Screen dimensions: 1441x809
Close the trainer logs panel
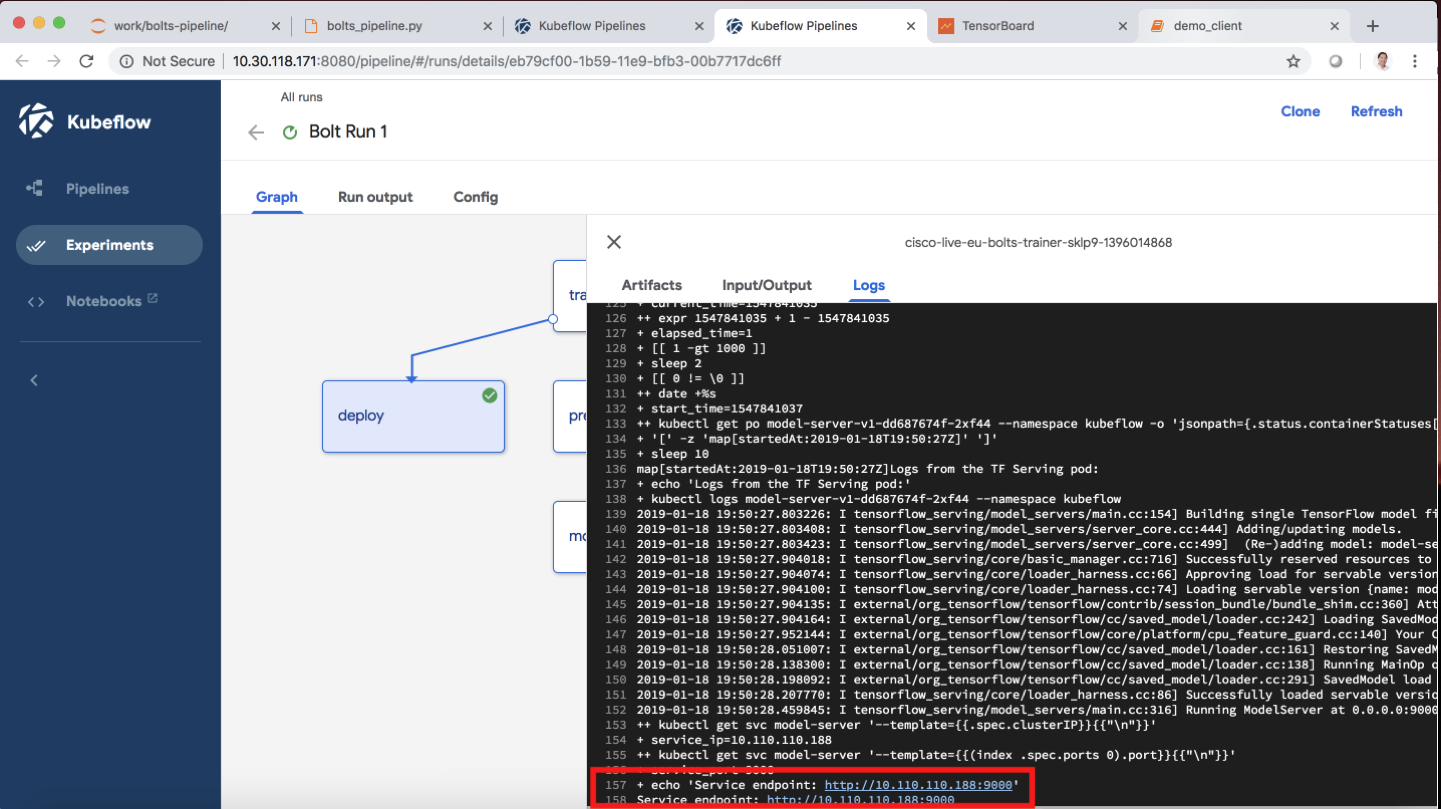coord(614,241)
